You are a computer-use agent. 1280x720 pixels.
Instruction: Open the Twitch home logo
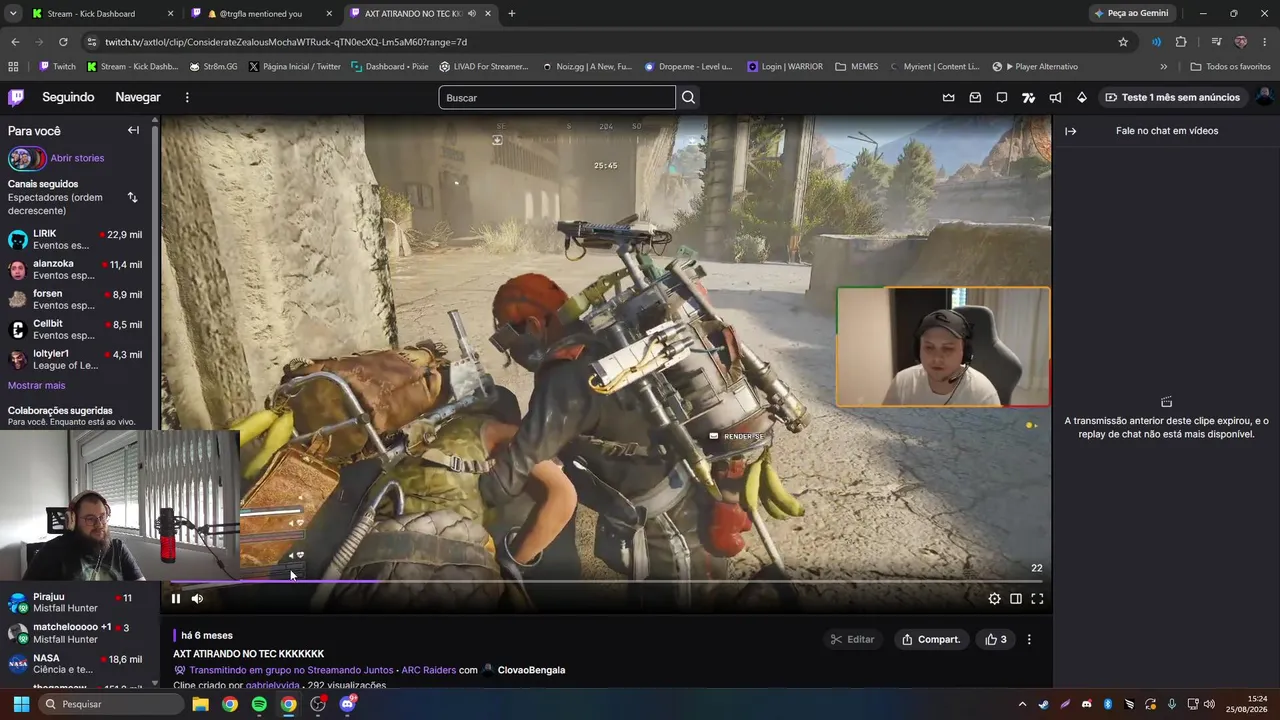pyautogui.click(x=16, y=97)
